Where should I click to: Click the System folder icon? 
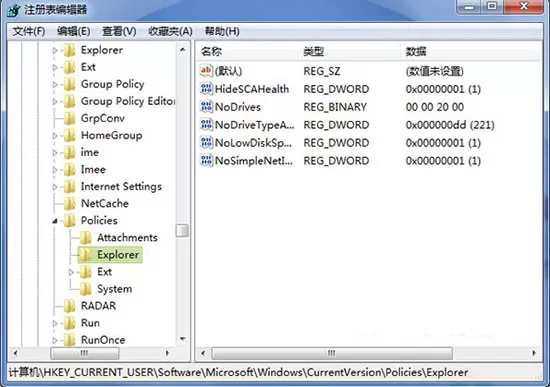[86, 289]
